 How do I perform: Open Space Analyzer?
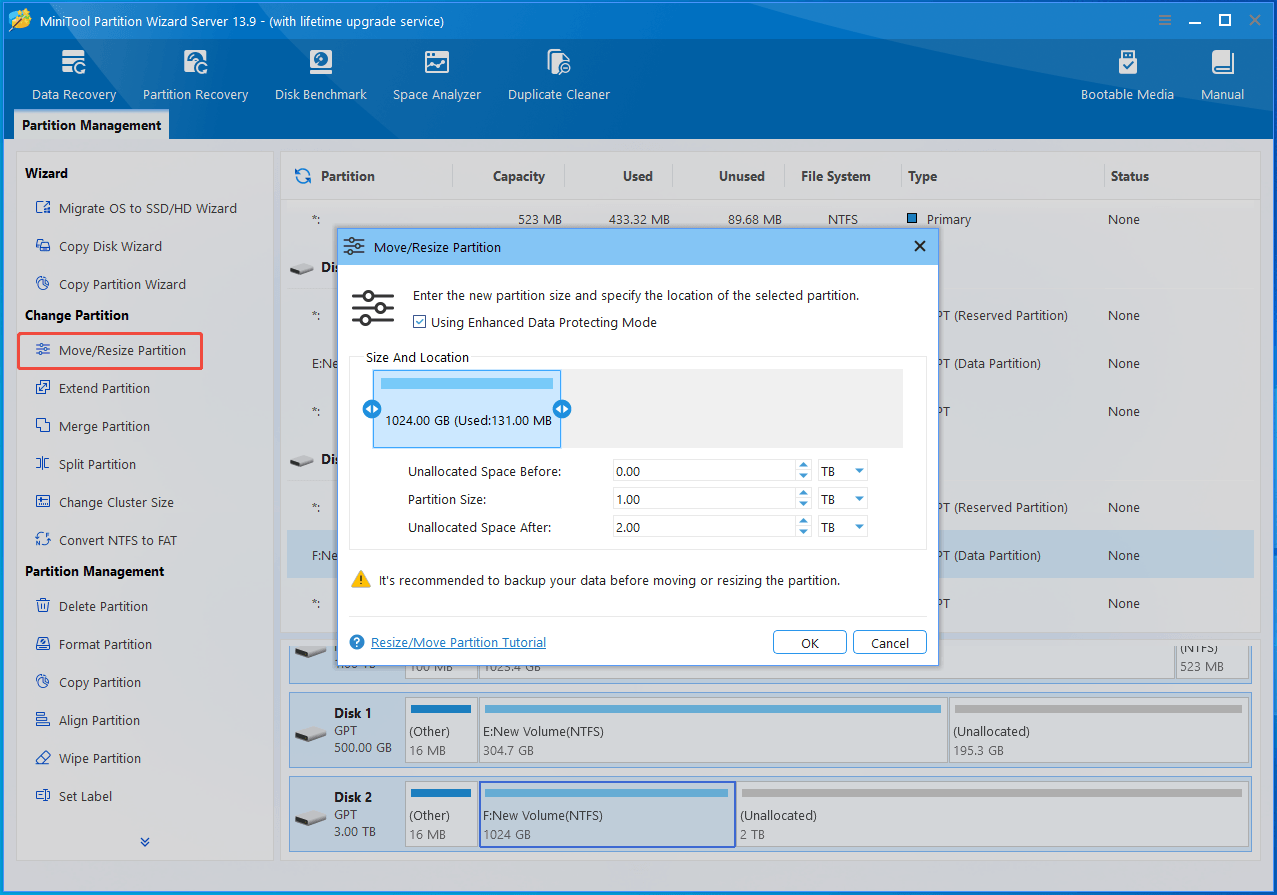coord(437,76)
